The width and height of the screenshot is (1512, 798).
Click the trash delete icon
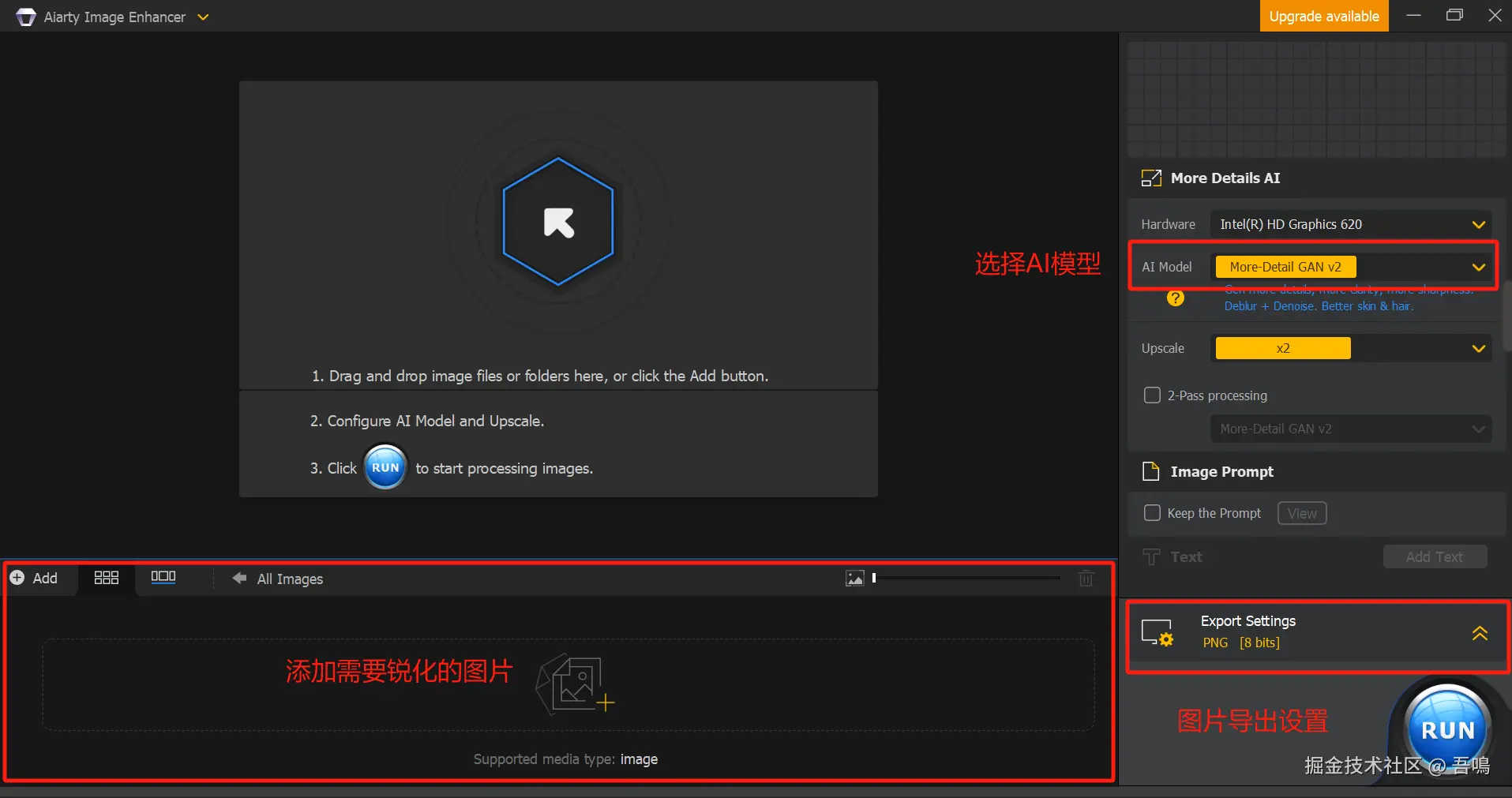[1086, 578]
